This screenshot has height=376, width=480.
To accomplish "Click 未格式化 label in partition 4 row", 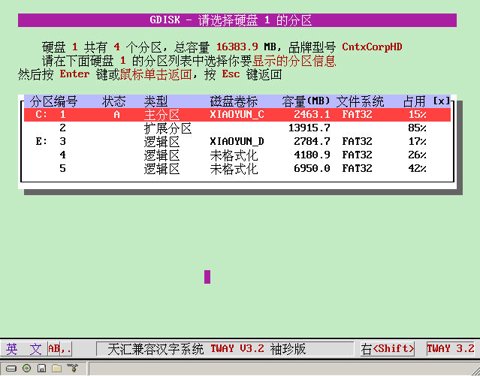I will coord(234,155).
